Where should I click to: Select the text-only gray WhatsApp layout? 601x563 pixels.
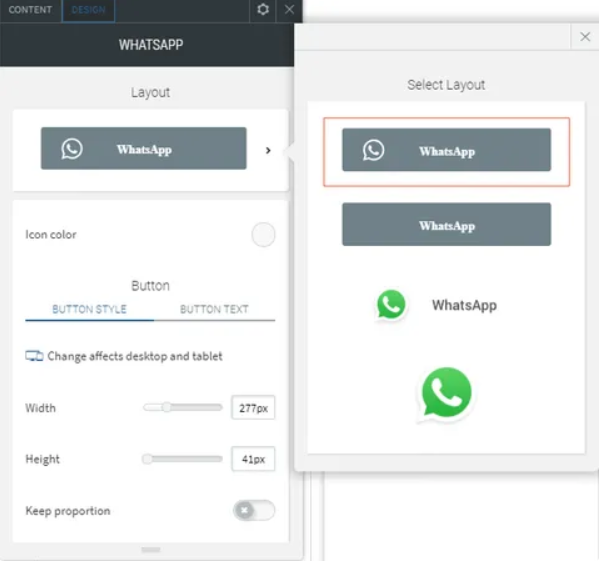447,225
